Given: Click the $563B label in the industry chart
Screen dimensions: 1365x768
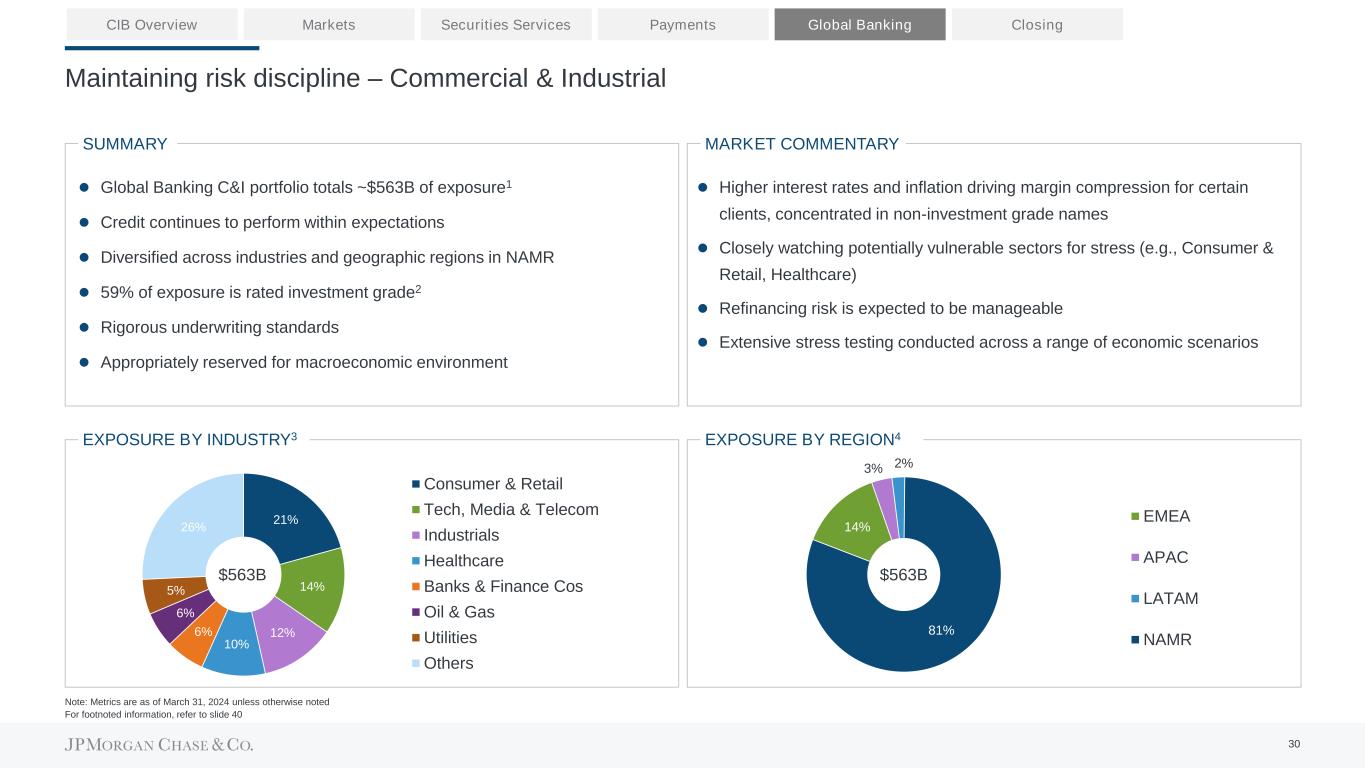Looking at the screenshot, I should [243, 574].
